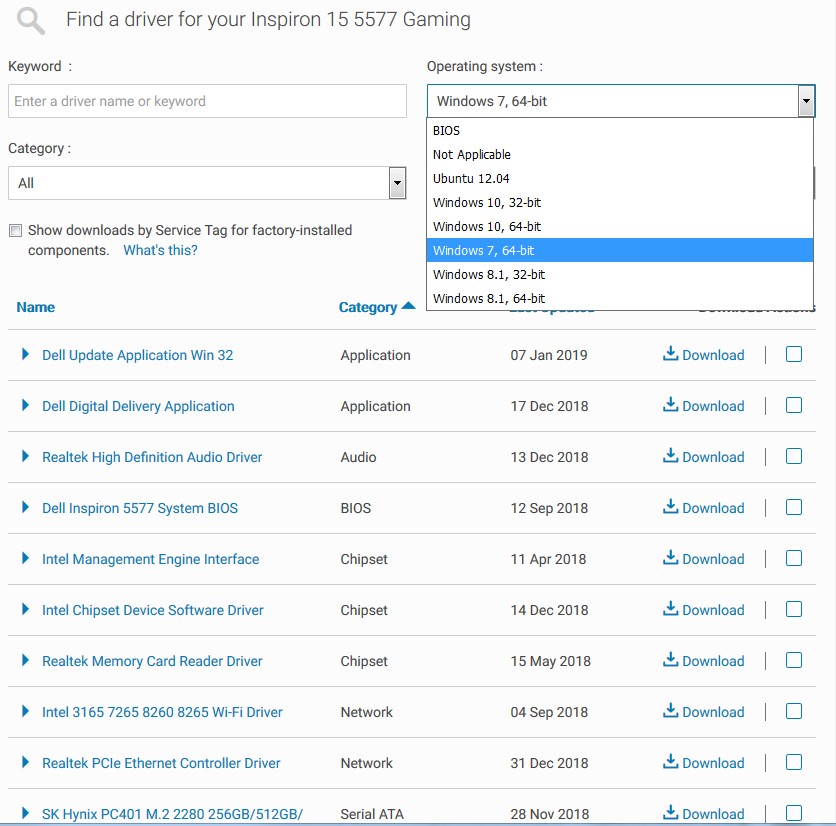Screen dimensions: 836x826
Task: Download Intel 3165 7265 8260 8265 Wi-Fi Driver
Action: (703, 712)
